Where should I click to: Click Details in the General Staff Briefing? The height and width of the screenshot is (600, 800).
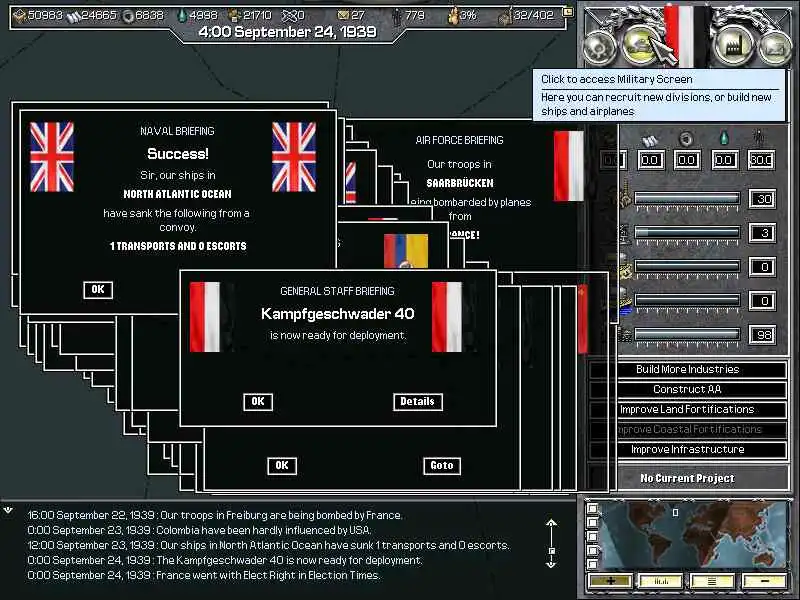417,402
